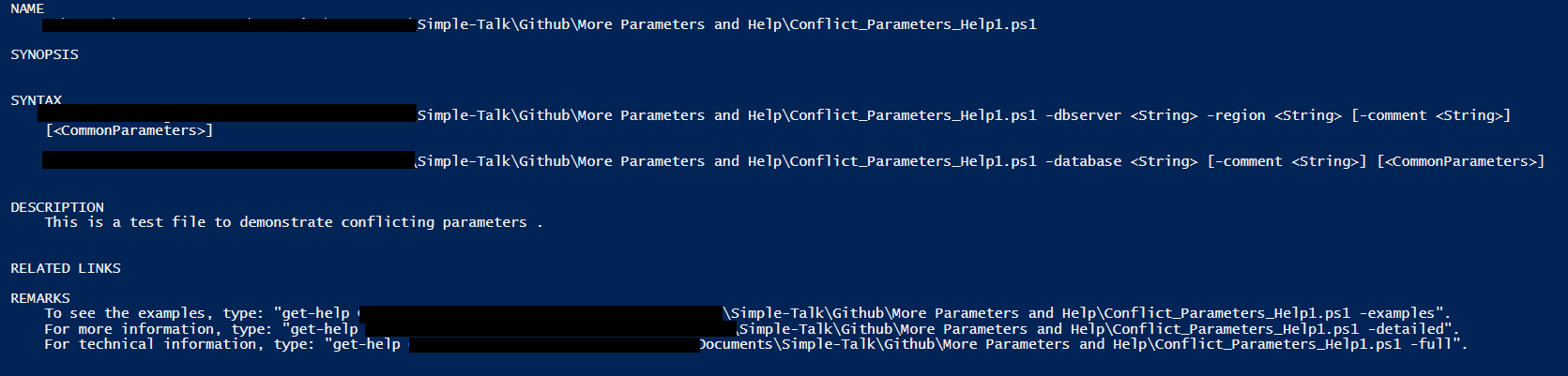Click the NAME section heading

click(27, 8)
